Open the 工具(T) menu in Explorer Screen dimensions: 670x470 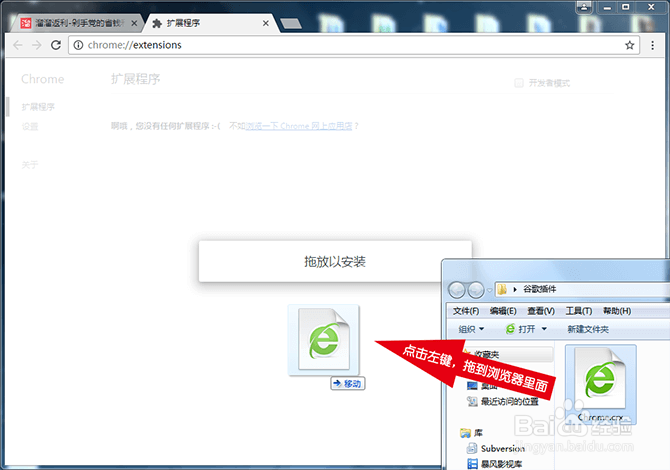click(x=579, y=311)
